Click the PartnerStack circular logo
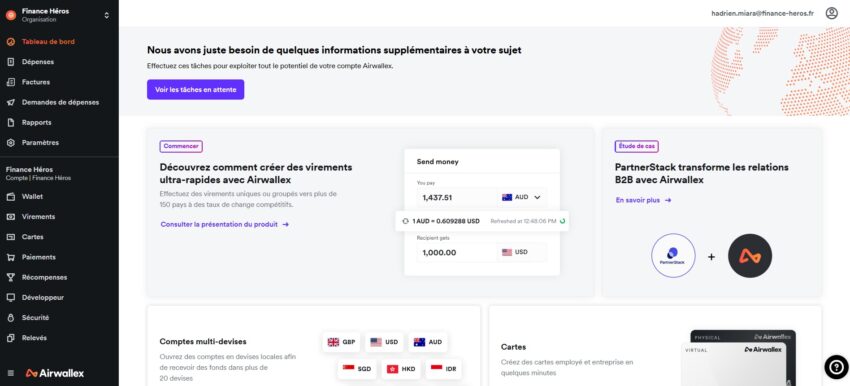Viewport: 850px width, 386px height. 673,255
